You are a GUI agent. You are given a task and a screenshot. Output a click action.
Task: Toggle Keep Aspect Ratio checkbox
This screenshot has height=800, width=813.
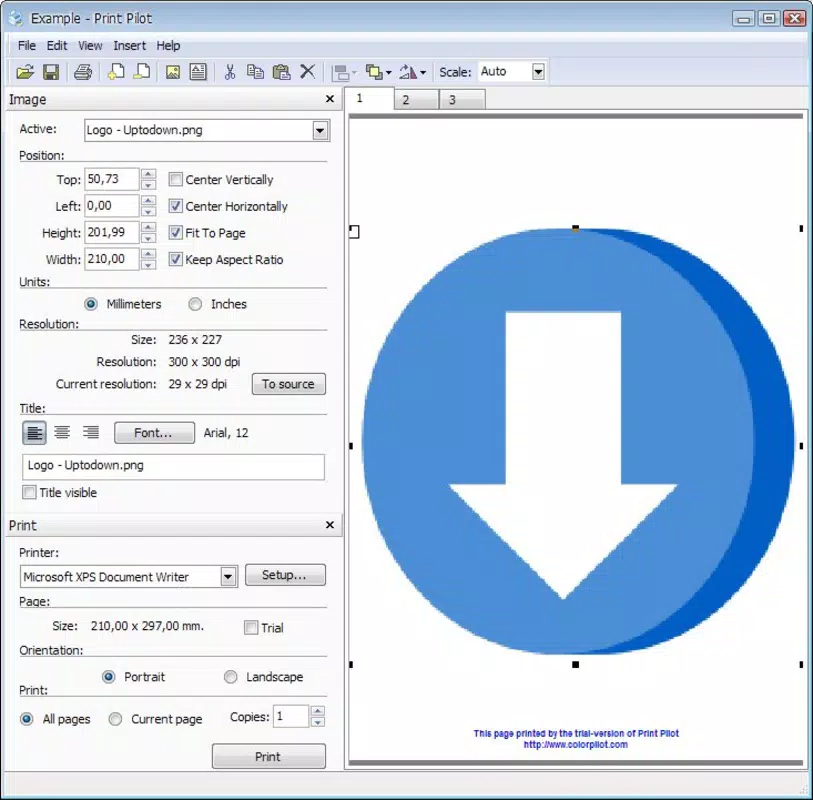click(176, 259)
